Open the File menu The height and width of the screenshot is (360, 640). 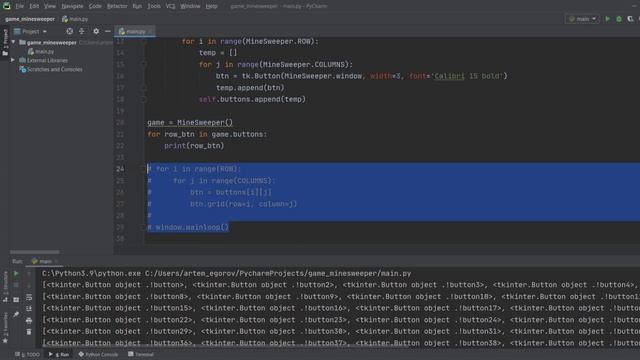point(20,6)
